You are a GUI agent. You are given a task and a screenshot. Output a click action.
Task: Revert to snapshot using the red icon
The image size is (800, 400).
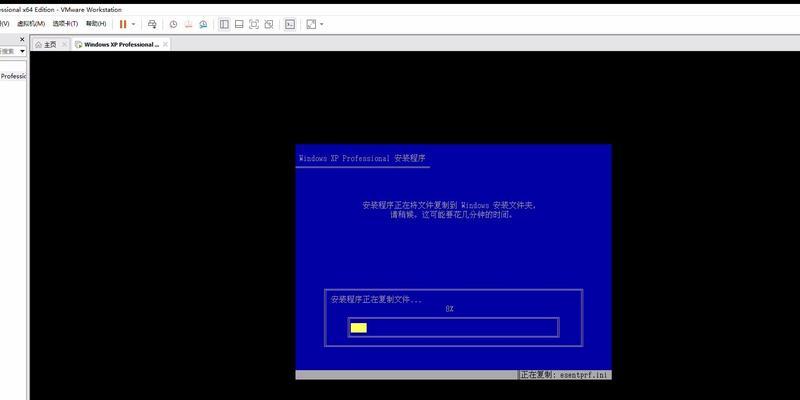[188, 24]
